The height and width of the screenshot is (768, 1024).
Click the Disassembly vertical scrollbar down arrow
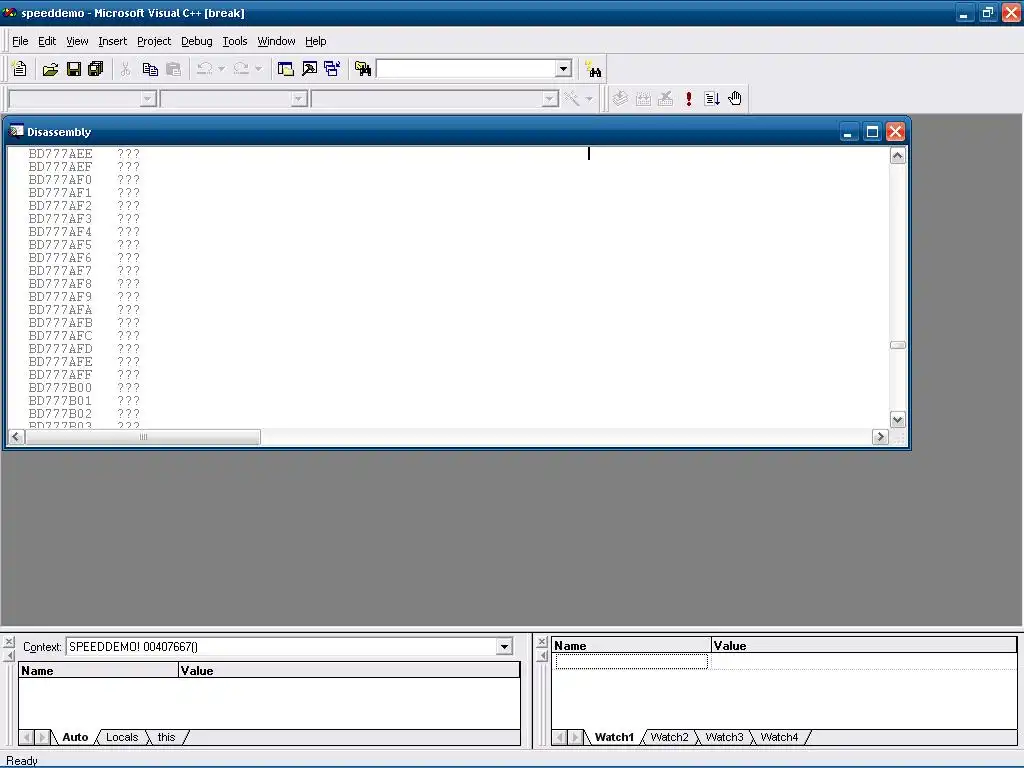tap(898, 420)
